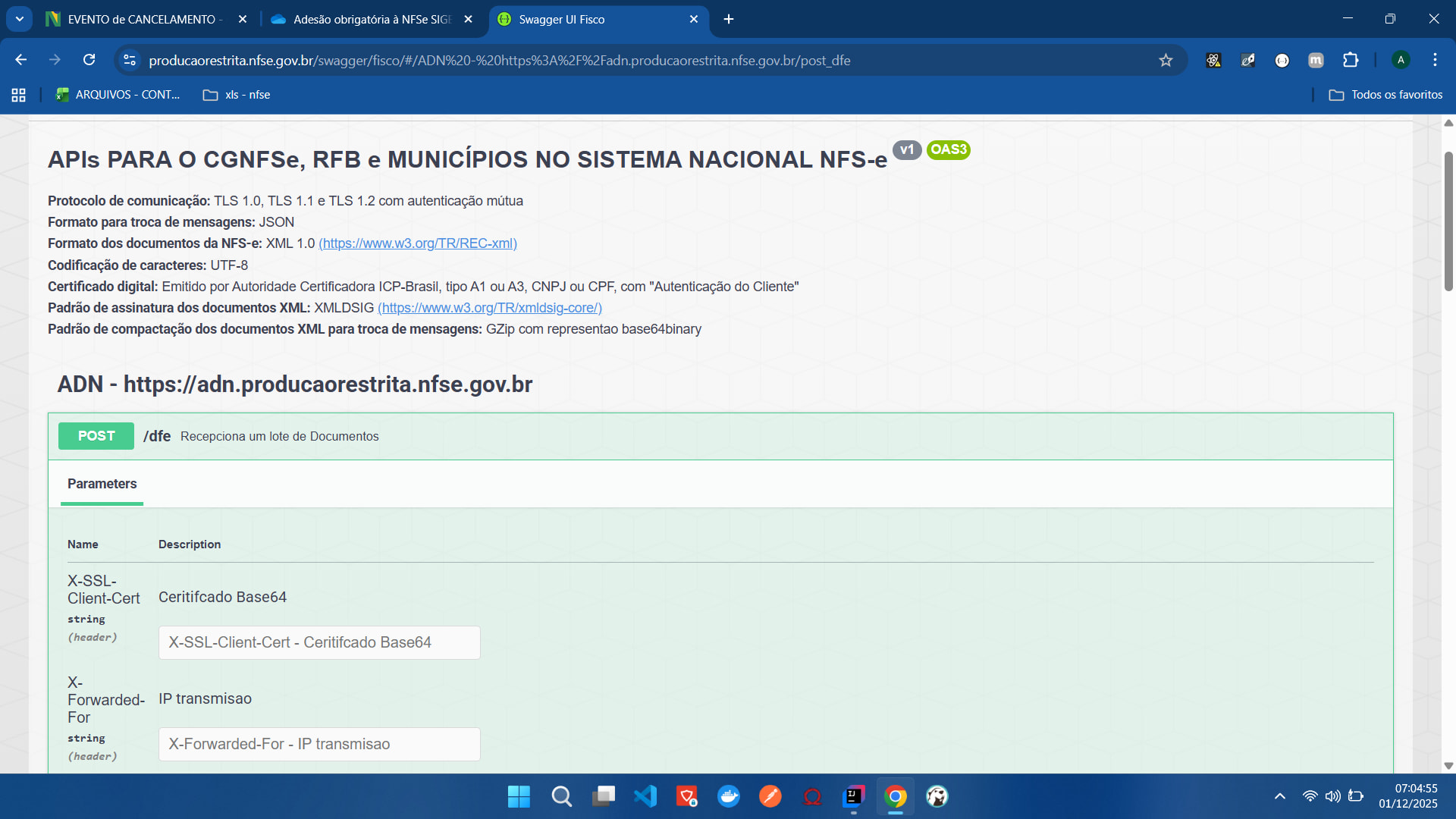Click the page's vertical scrollbar thumb
Image resolution: width=1456 pixels, height=819 pixels.
tap(1448, 220)
